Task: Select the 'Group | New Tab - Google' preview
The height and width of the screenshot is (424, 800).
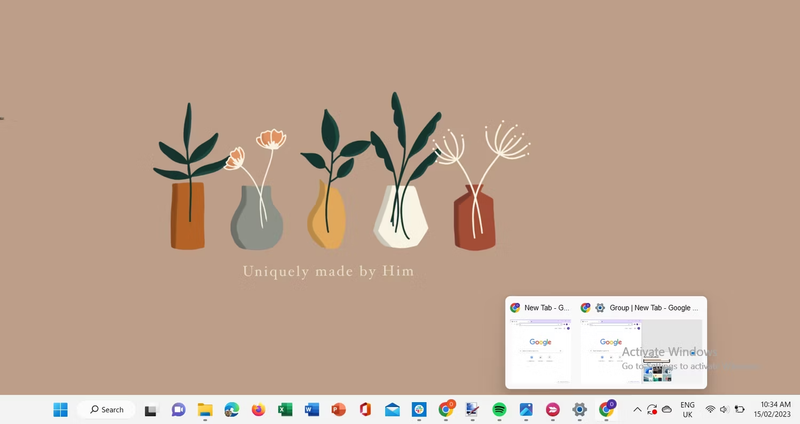Action: [641, 351]
